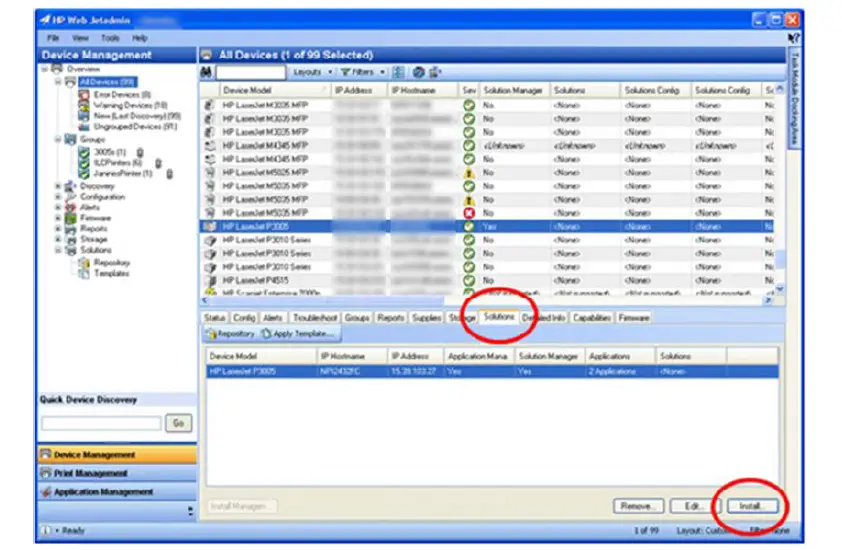Image resolution: width=842 pixels, height=550 pixels.
Task: Select New (Last Discovery) tree item
Action: pos(137,116)
